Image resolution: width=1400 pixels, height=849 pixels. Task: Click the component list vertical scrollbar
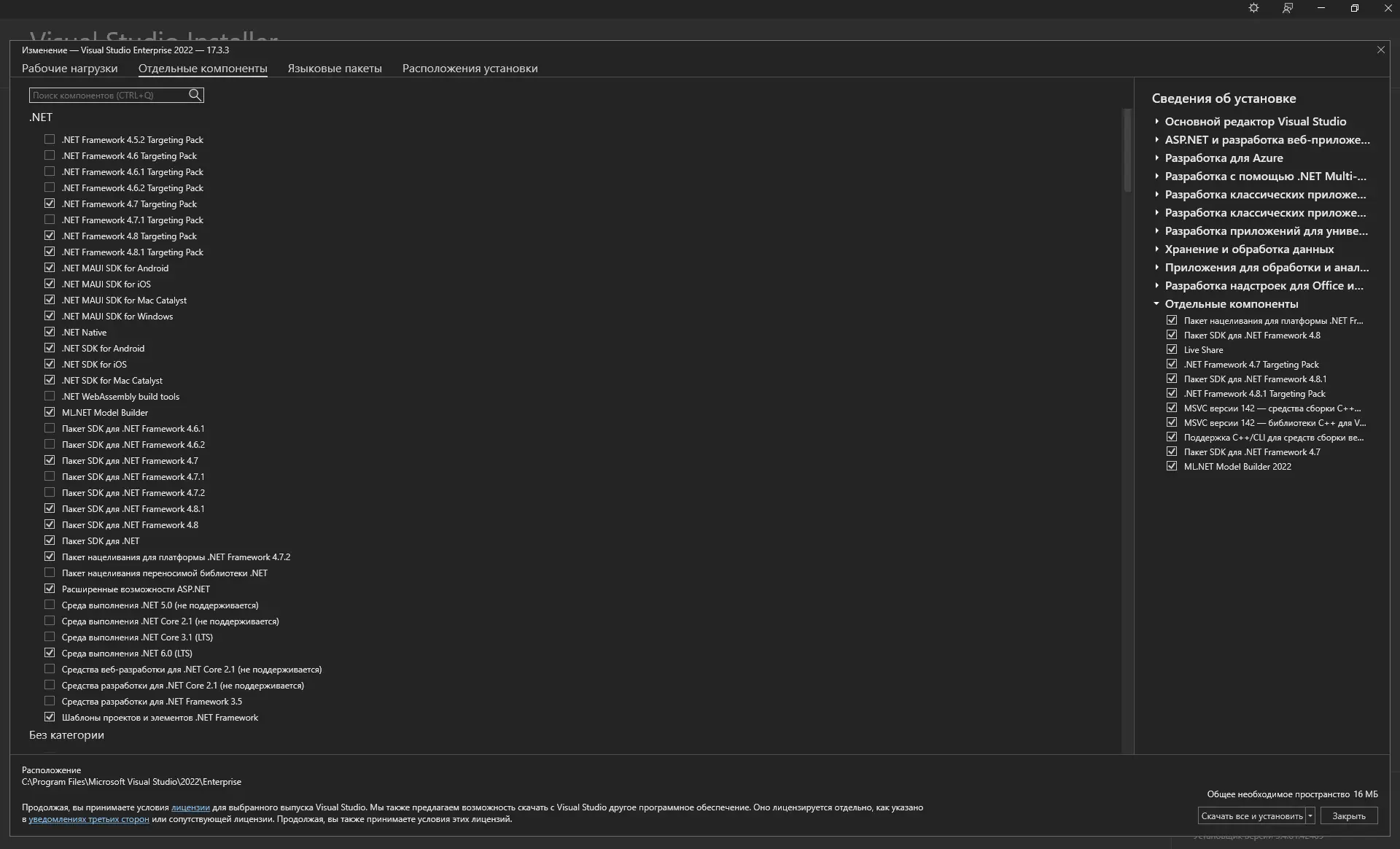tap(1127, 150)
